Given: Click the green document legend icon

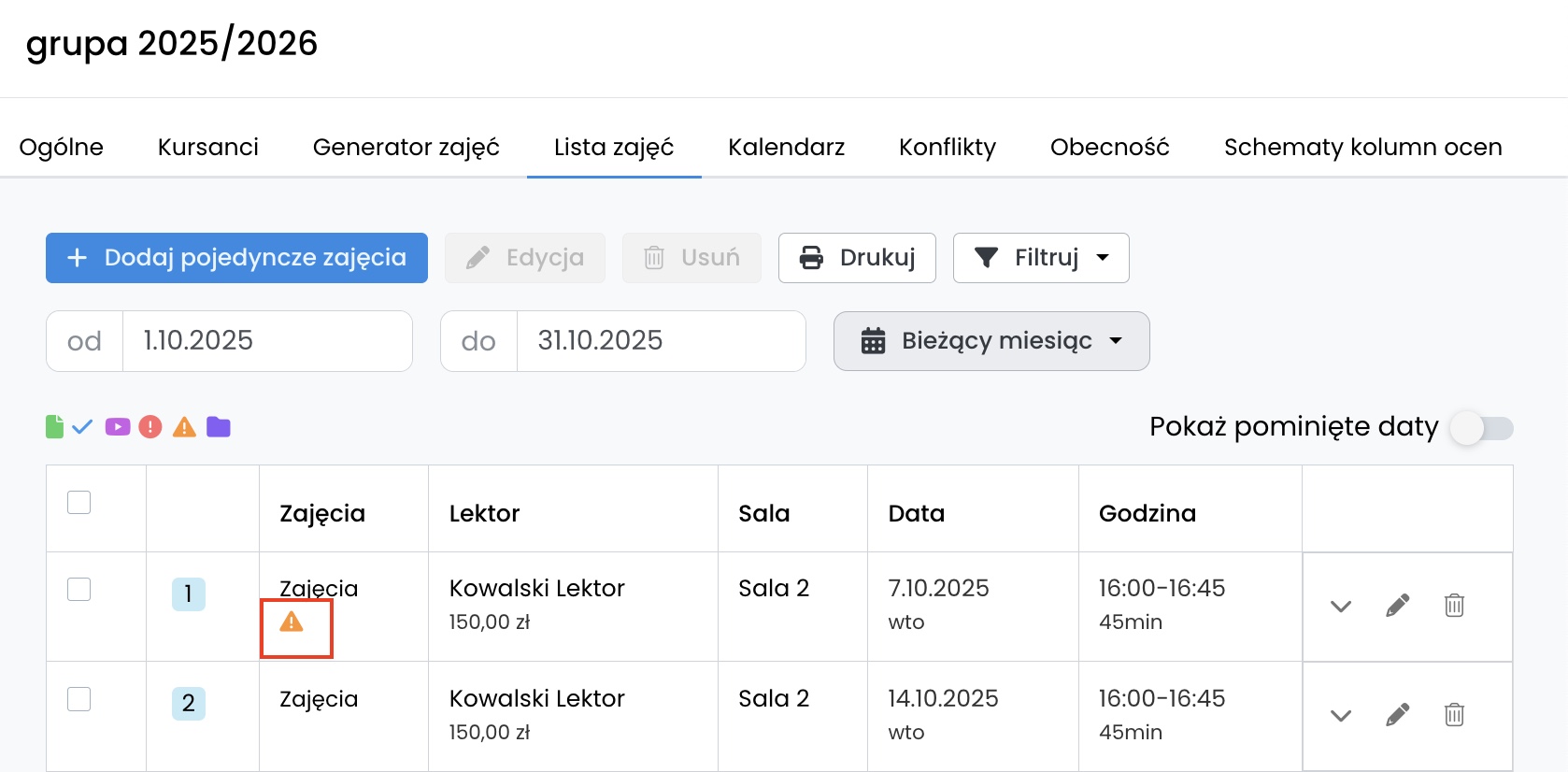Looking at the screenshot, I should point(55,427).
